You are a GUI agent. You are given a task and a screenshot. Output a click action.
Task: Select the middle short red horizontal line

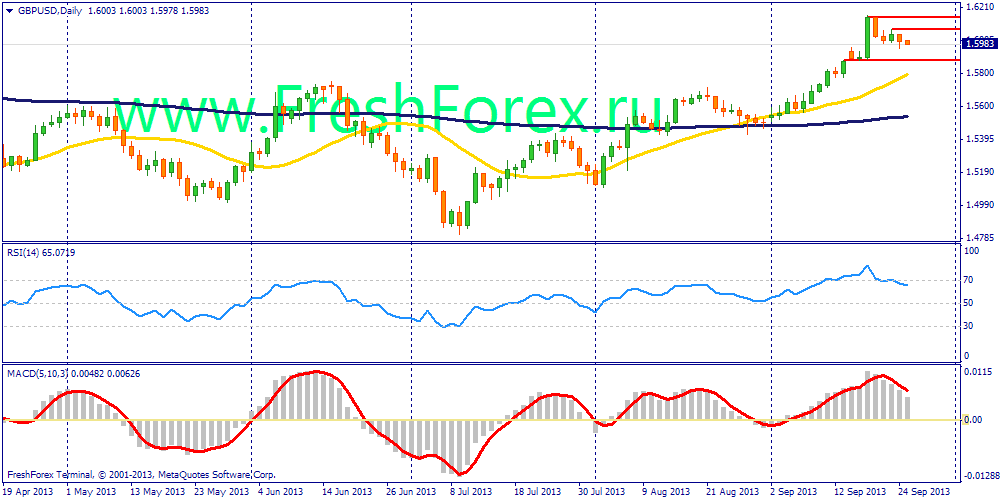pyautogui.click(x=926, y=29)
